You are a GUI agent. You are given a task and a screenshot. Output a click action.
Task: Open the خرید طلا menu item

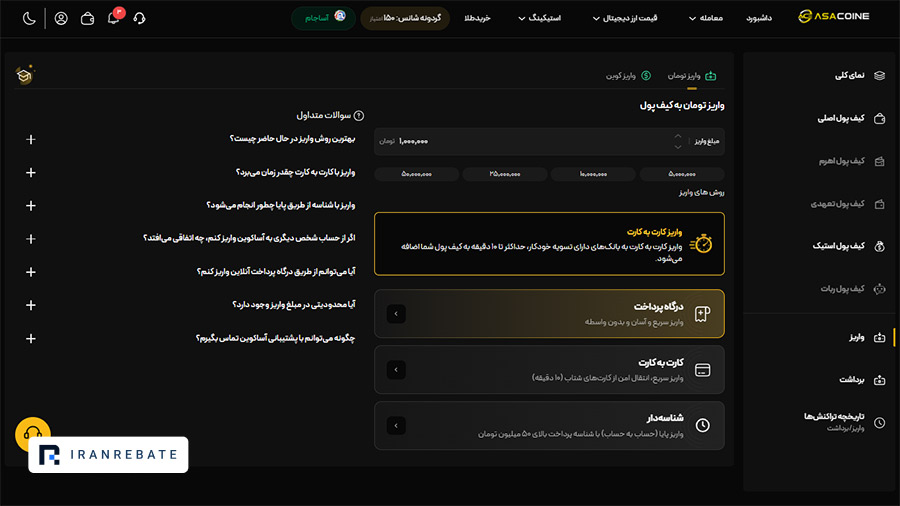(x=478, y=18)
